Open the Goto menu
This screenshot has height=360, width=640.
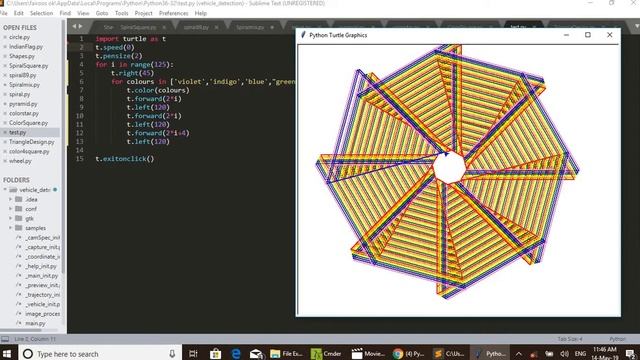coord(102,13)
